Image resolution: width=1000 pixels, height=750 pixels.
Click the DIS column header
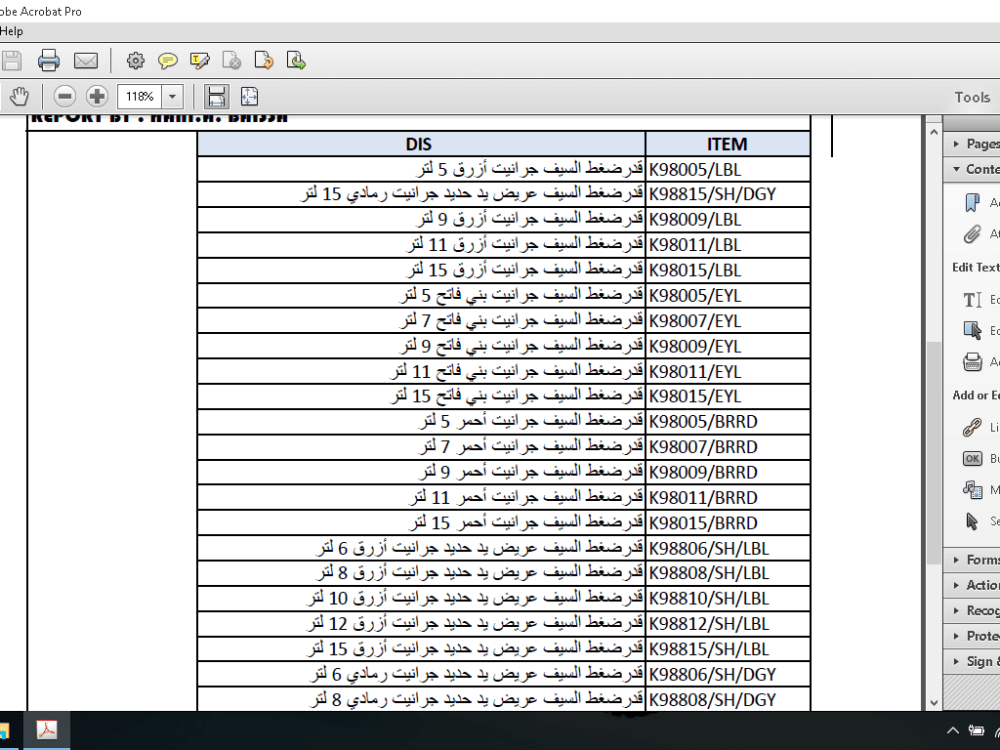(421, 144)
